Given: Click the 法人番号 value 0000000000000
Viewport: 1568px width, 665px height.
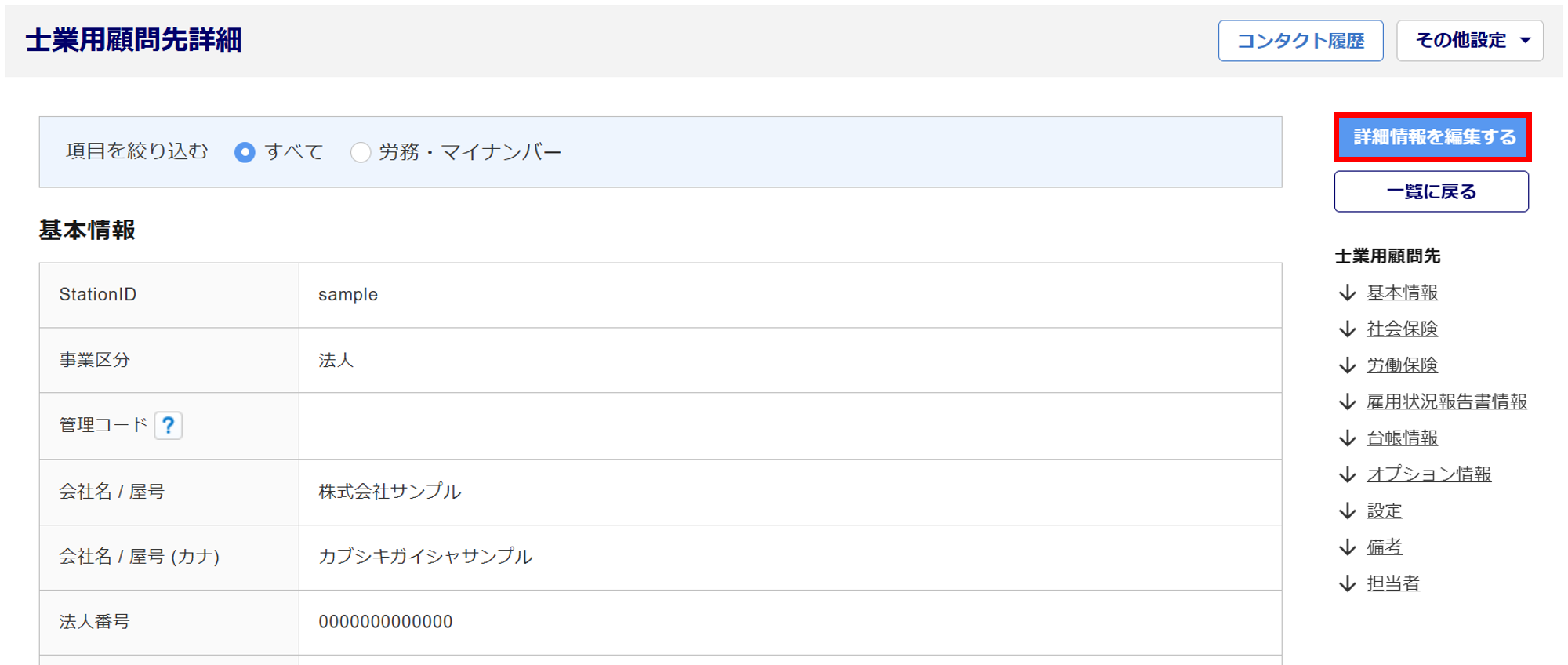Looking at the screenshot, I should tap(385, 622).
